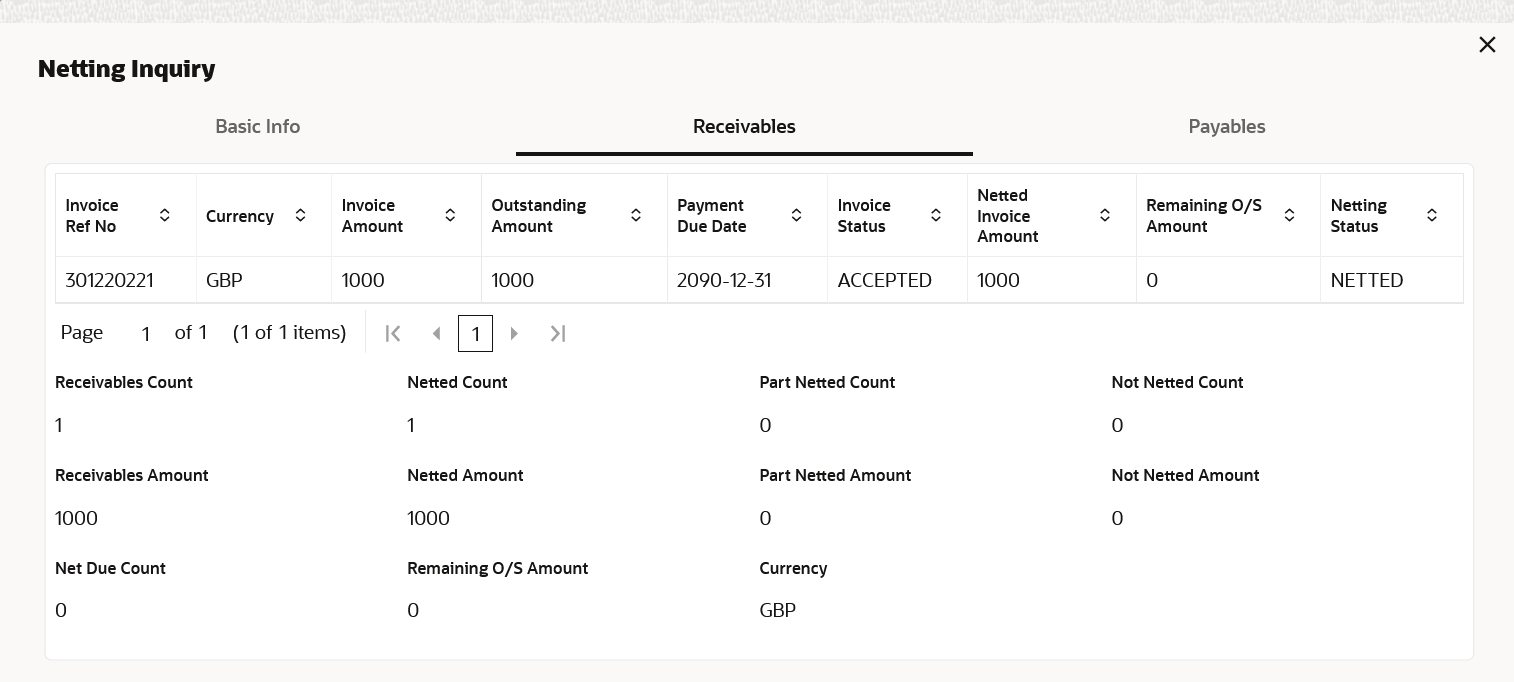Sort by Outstanding Amount column
This screenshot has width=1514, height=682.
tap(636, 216)
